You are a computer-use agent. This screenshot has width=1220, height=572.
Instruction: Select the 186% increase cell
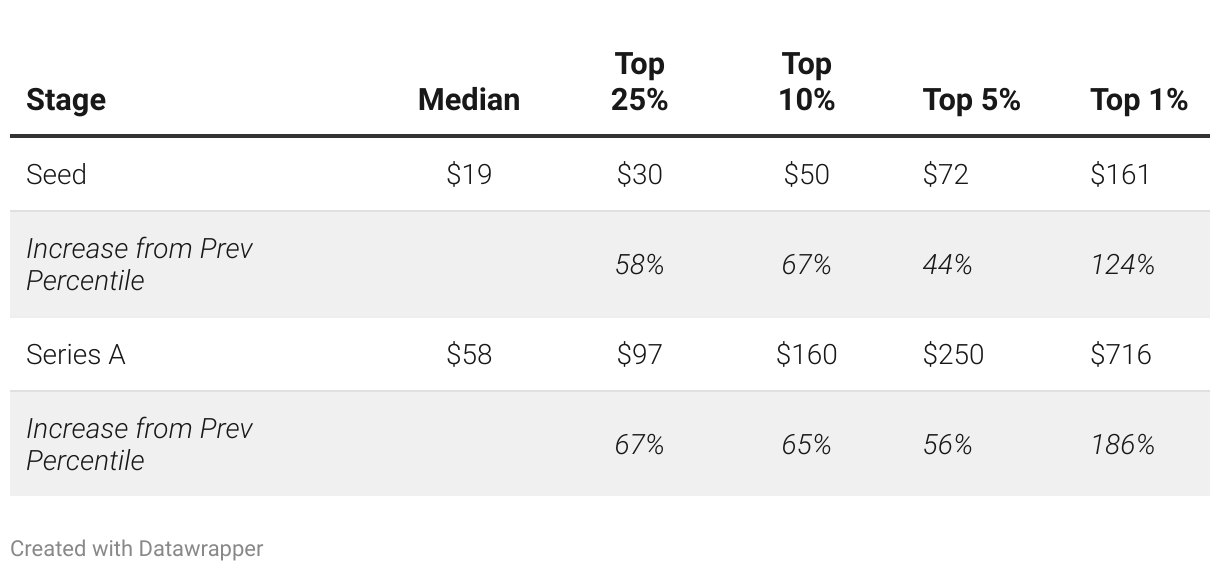tap(1123, 445)
